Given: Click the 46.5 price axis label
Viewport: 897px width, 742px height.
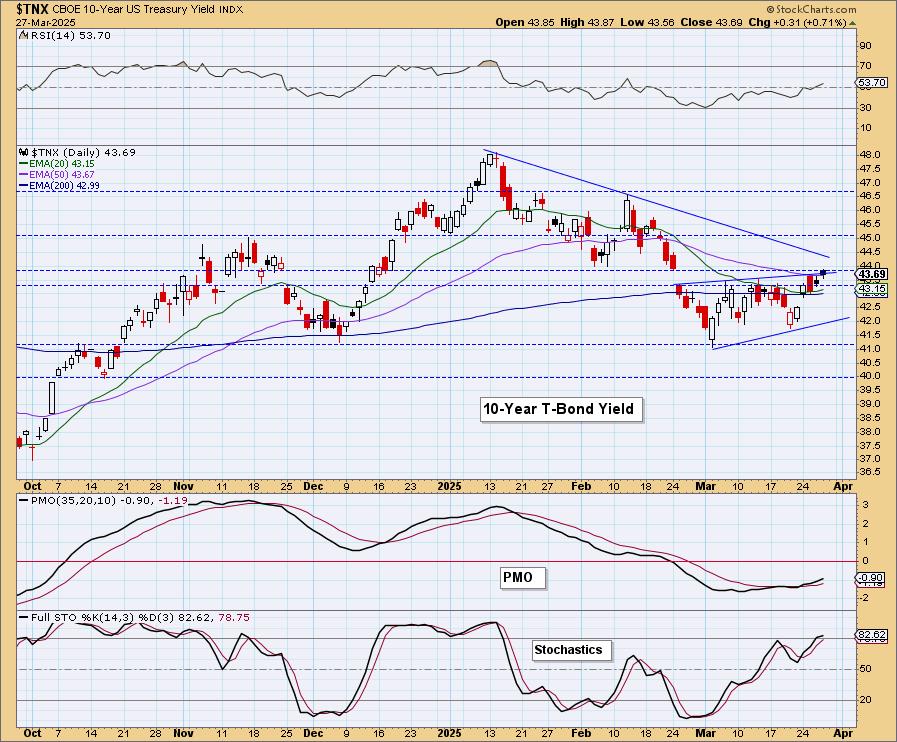Looking at the screenshot, I should click(870, 196).
